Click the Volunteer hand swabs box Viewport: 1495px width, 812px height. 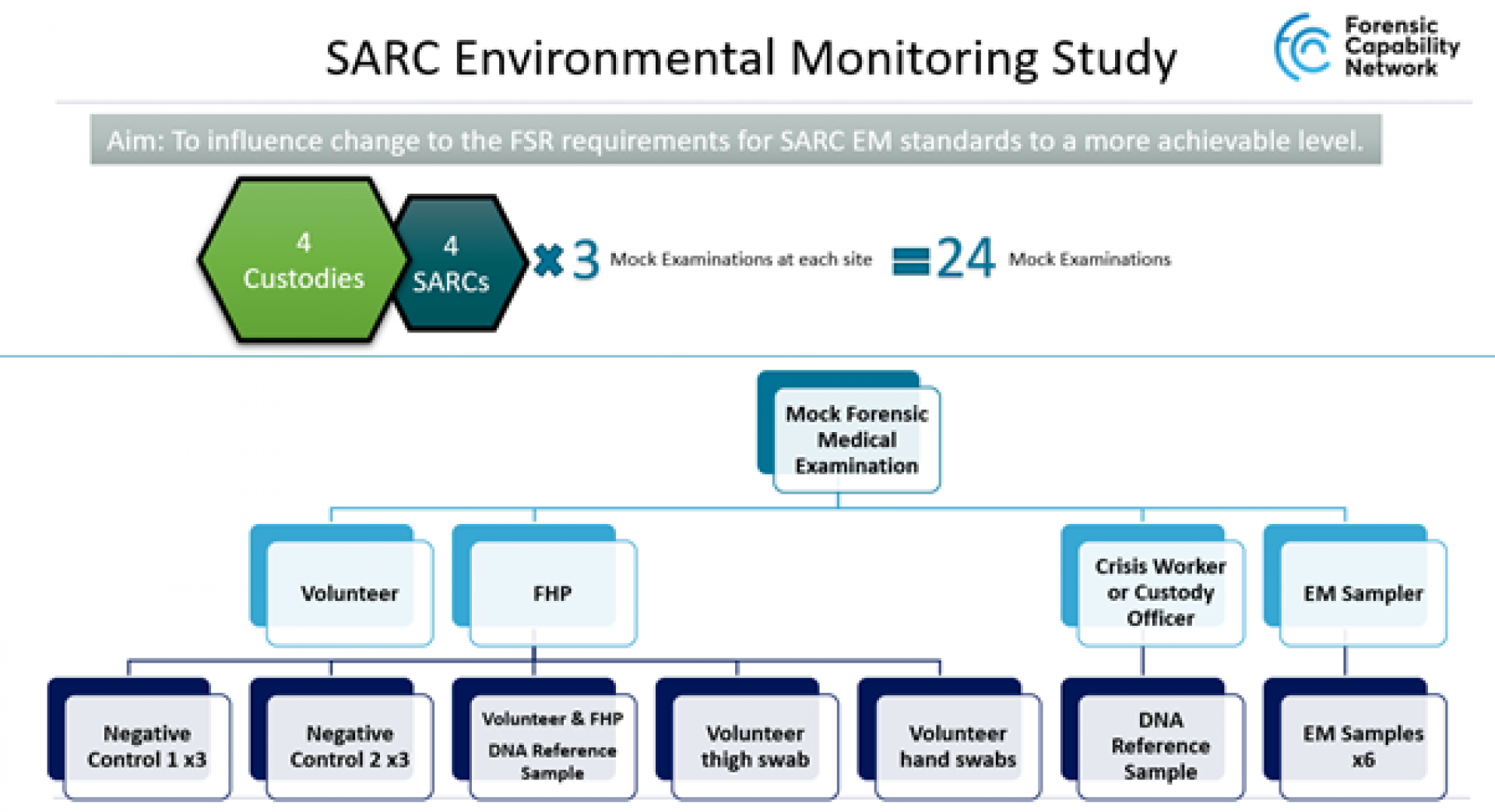[x=959, y=746]
